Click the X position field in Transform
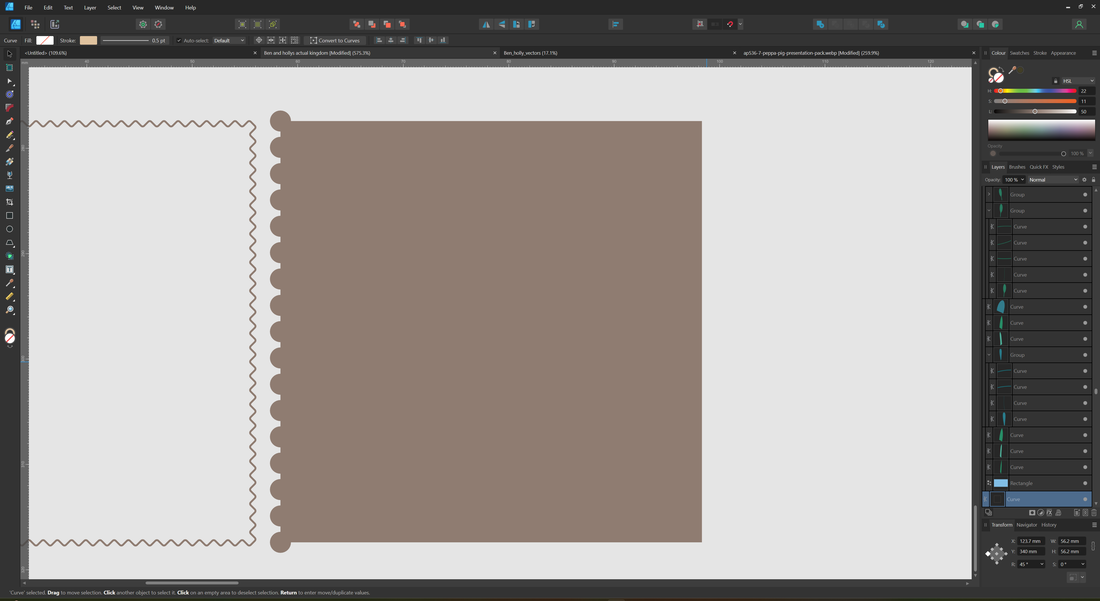This screenshot has height=601, width=1100. pos(1031,541)
